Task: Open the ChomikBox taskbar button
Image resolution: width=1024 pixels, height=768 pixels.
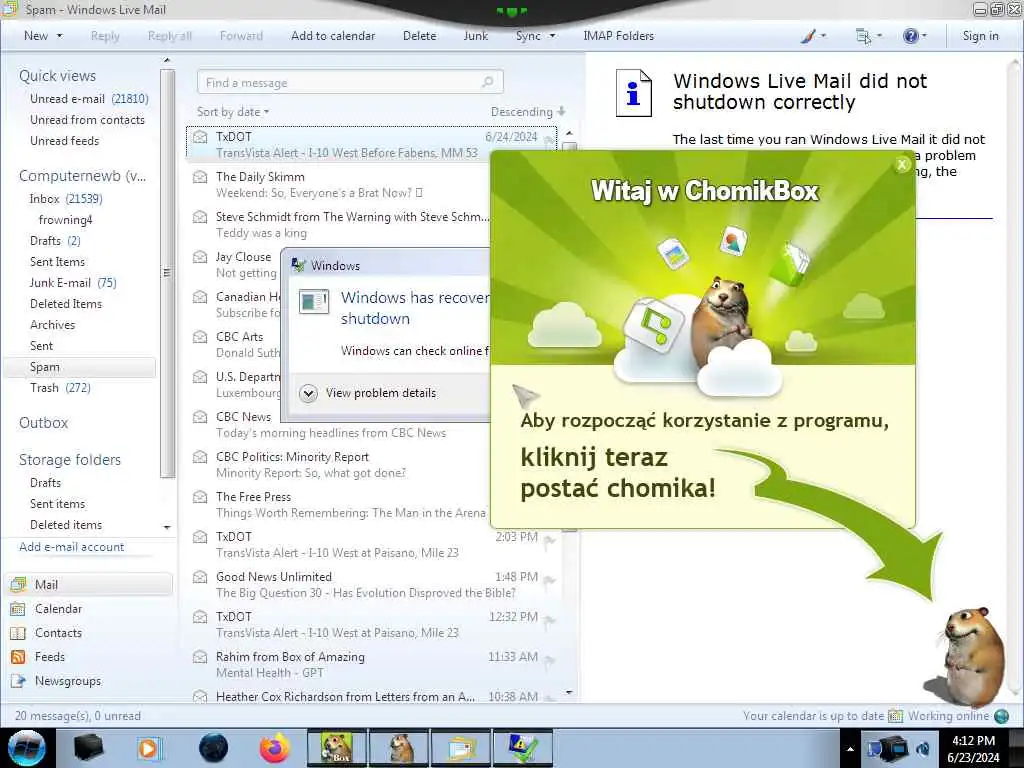Action: (337, 748)
